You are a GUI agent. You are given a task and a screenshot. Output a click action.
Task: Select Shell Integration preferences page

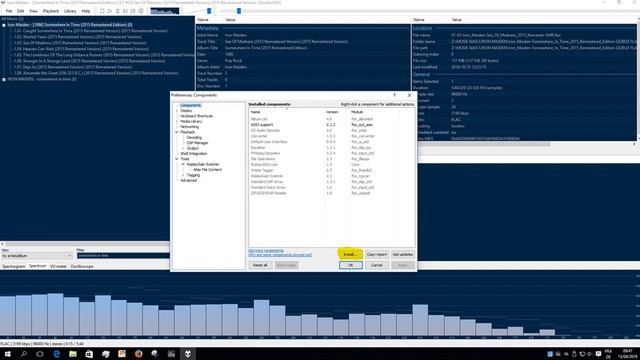click(194, 153)
